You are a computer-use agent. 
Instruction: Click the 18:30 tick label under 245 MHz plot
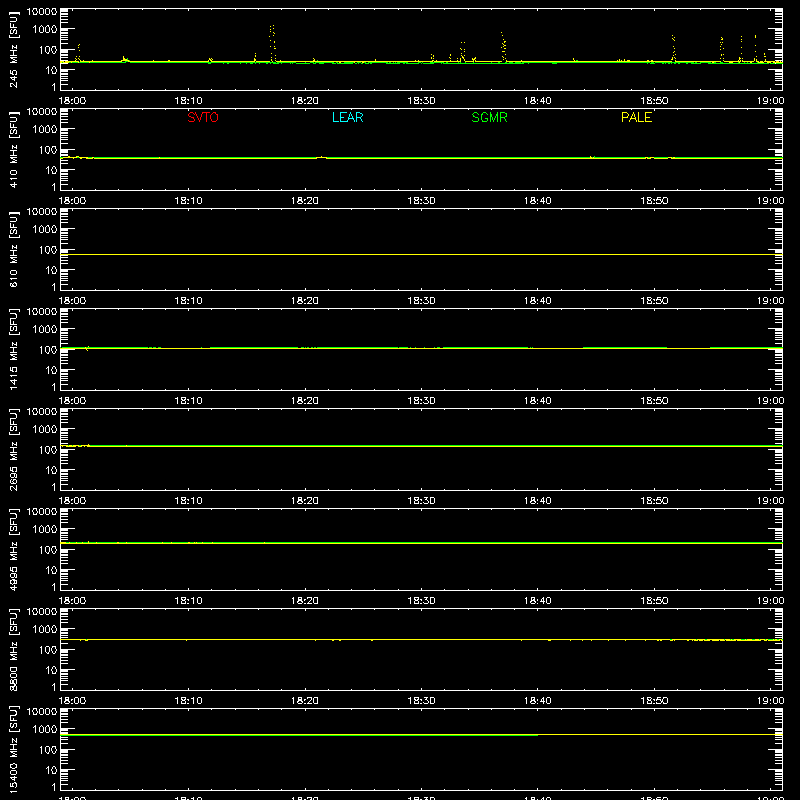coord(421,101)
